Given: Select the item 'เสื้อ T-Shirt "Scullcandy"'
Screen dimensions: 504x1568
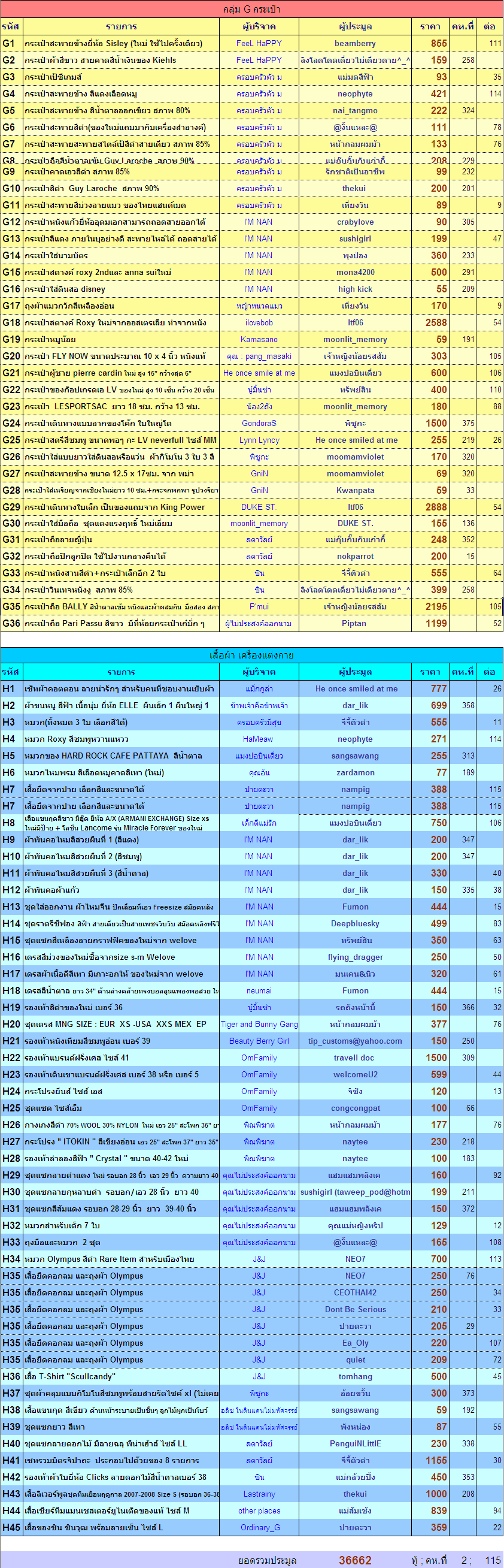Looking at the screenshot, I should 70,1376.
